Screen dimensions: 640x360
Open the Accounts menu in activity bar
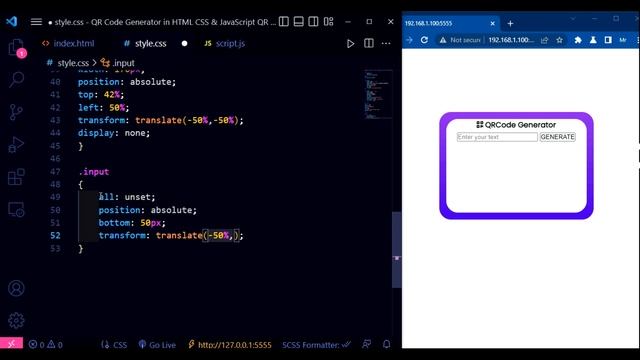(x=16, y=288)
